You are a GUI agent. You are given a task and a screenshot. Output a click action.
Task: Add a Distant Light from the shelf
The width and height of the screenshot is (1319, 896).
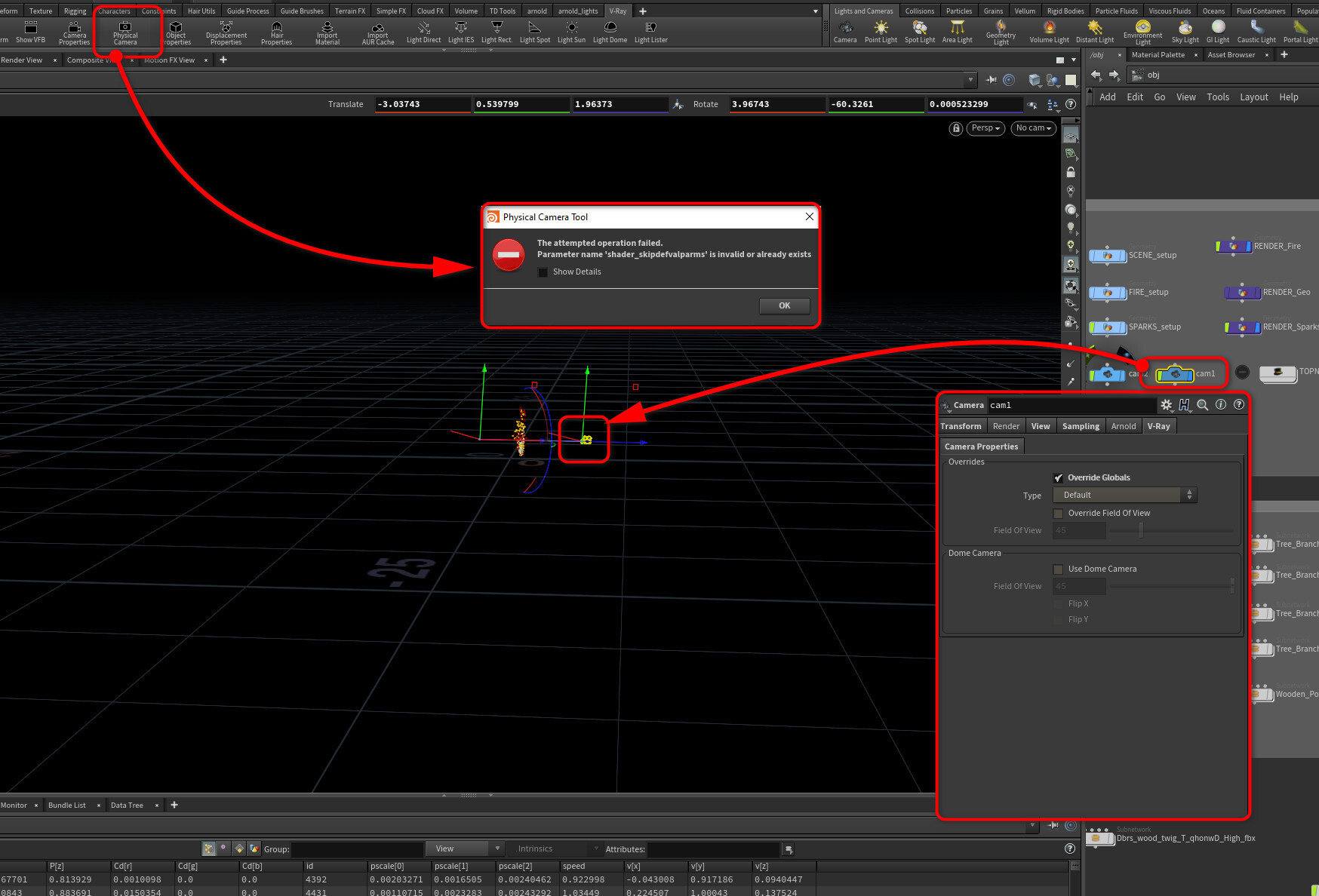pos(1095,32)
